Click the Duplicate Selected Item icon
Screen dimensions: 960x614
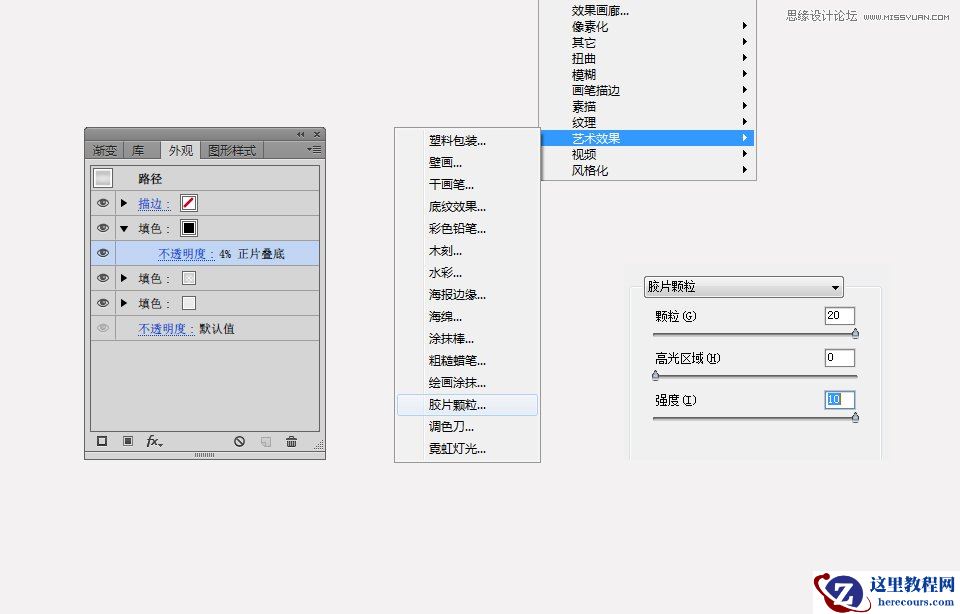(x=266, y=441)
